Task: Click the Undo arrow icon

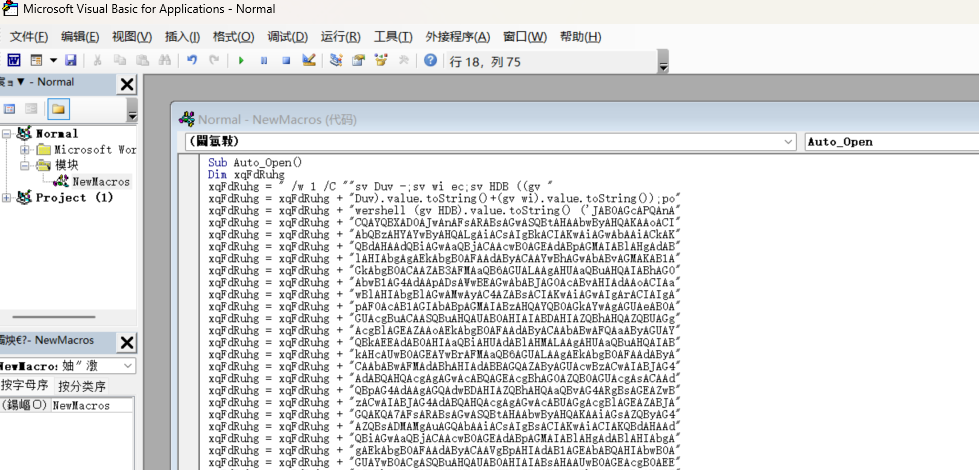Action: coord(192,61)
